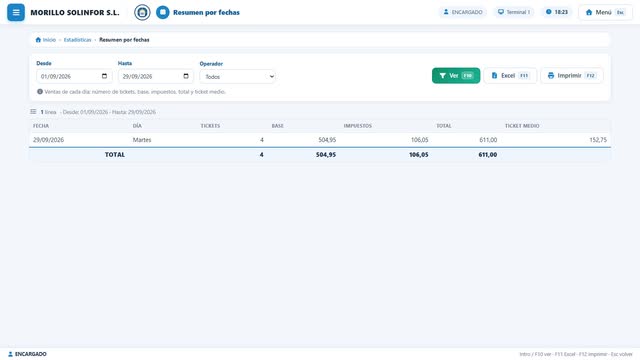Sort by the FECHA column header
This screenshot has width=640, height=360.
[41, 126]
